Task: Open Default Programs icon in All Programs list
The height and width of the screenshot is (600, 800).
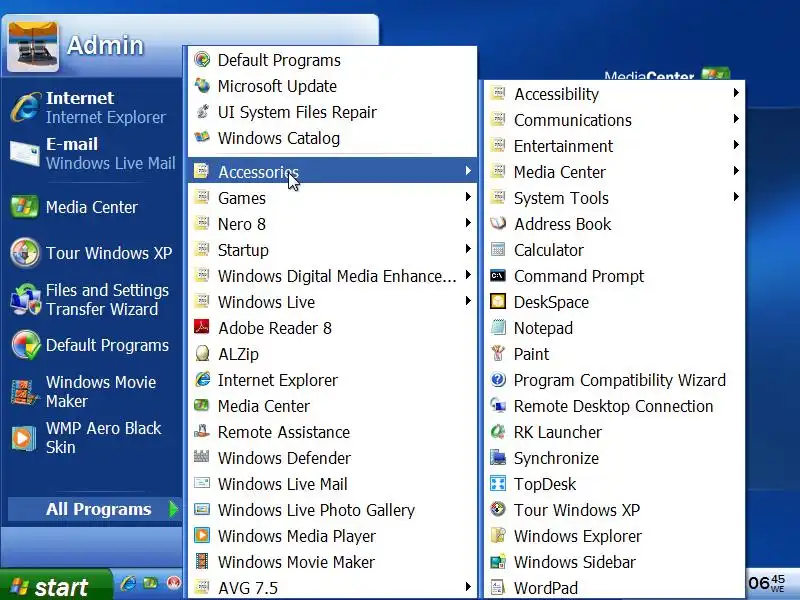Action: (202, 60)
